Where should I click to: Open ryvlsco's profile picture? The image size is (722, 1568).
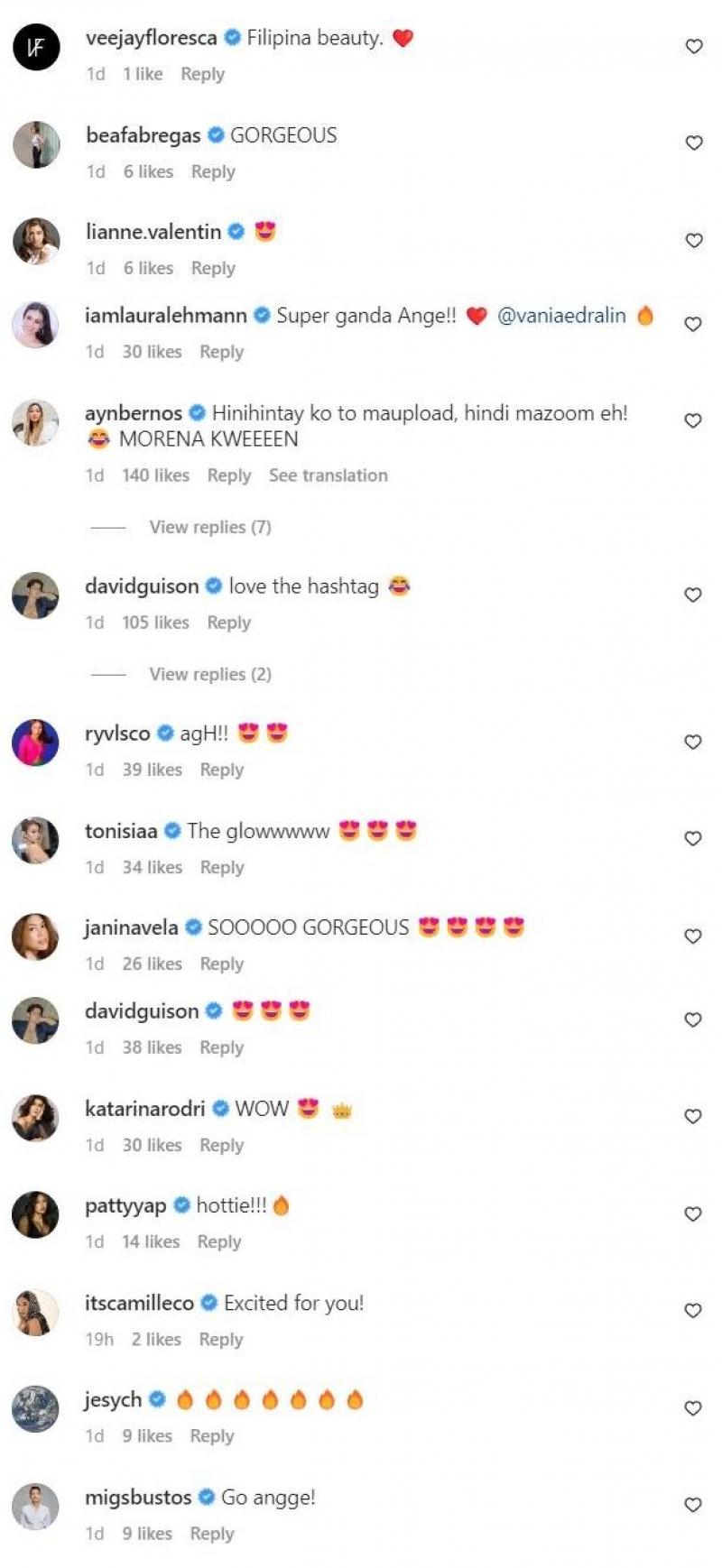pyautogui.click(x=35, y=742)
